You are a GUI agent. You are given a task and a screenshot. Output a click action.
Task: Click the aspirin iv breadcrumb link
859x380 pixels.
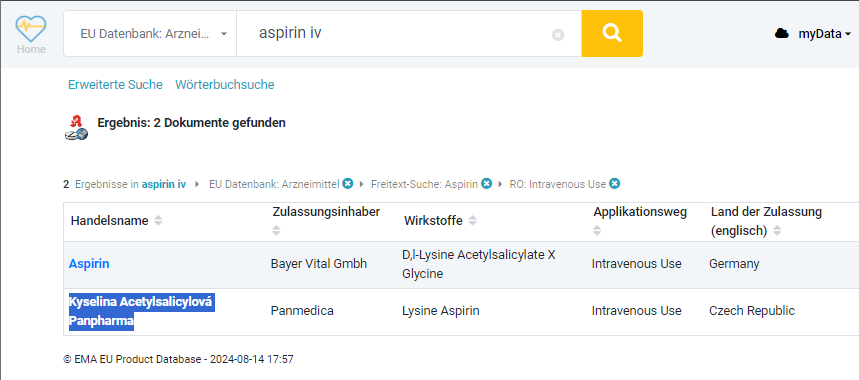[x=164, y=185]
